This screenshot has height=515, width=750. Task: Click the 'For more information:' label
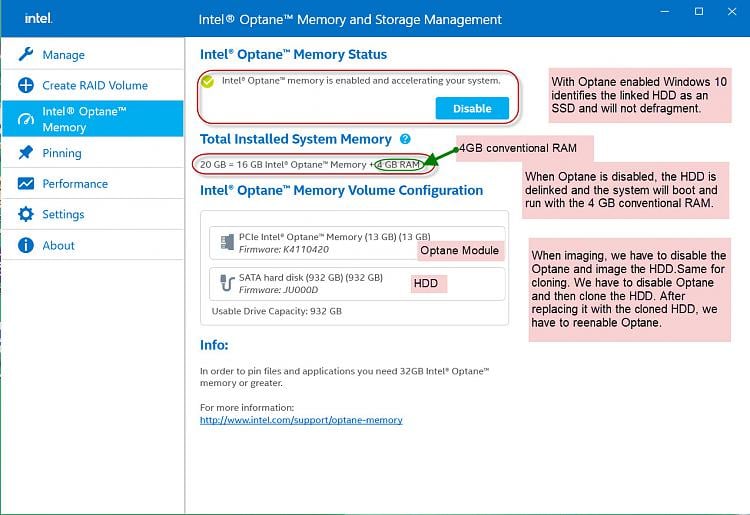tap(247, 407)
